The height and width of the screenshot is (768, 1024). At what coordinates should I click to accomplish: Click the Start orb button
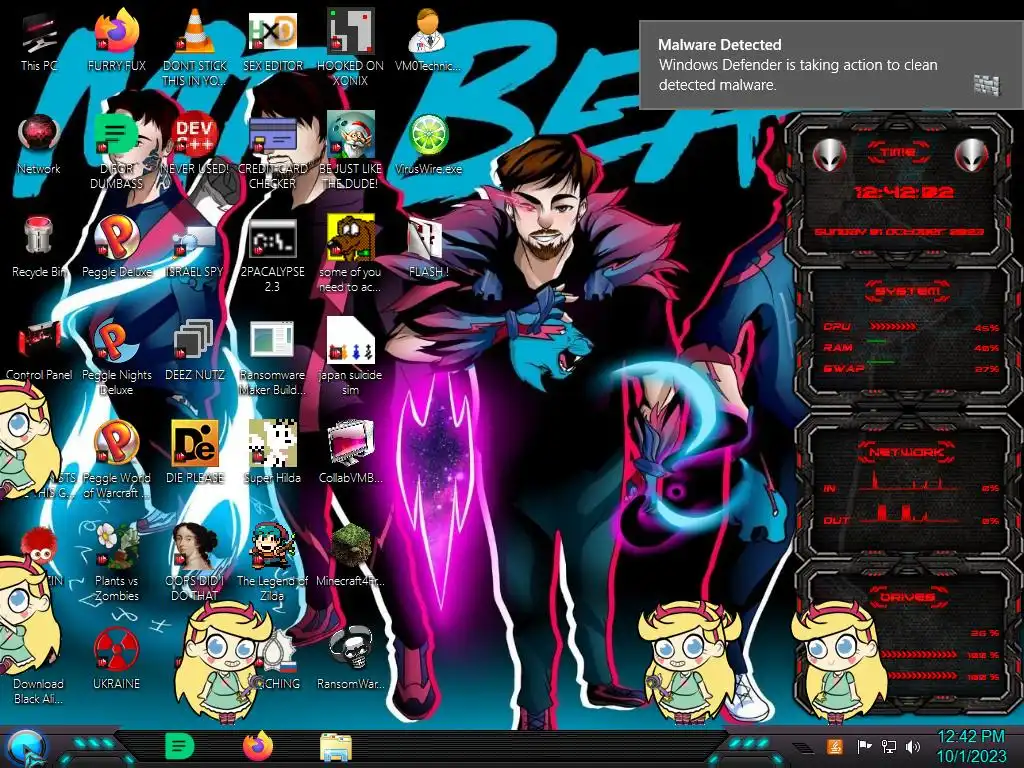click(27, 748)
